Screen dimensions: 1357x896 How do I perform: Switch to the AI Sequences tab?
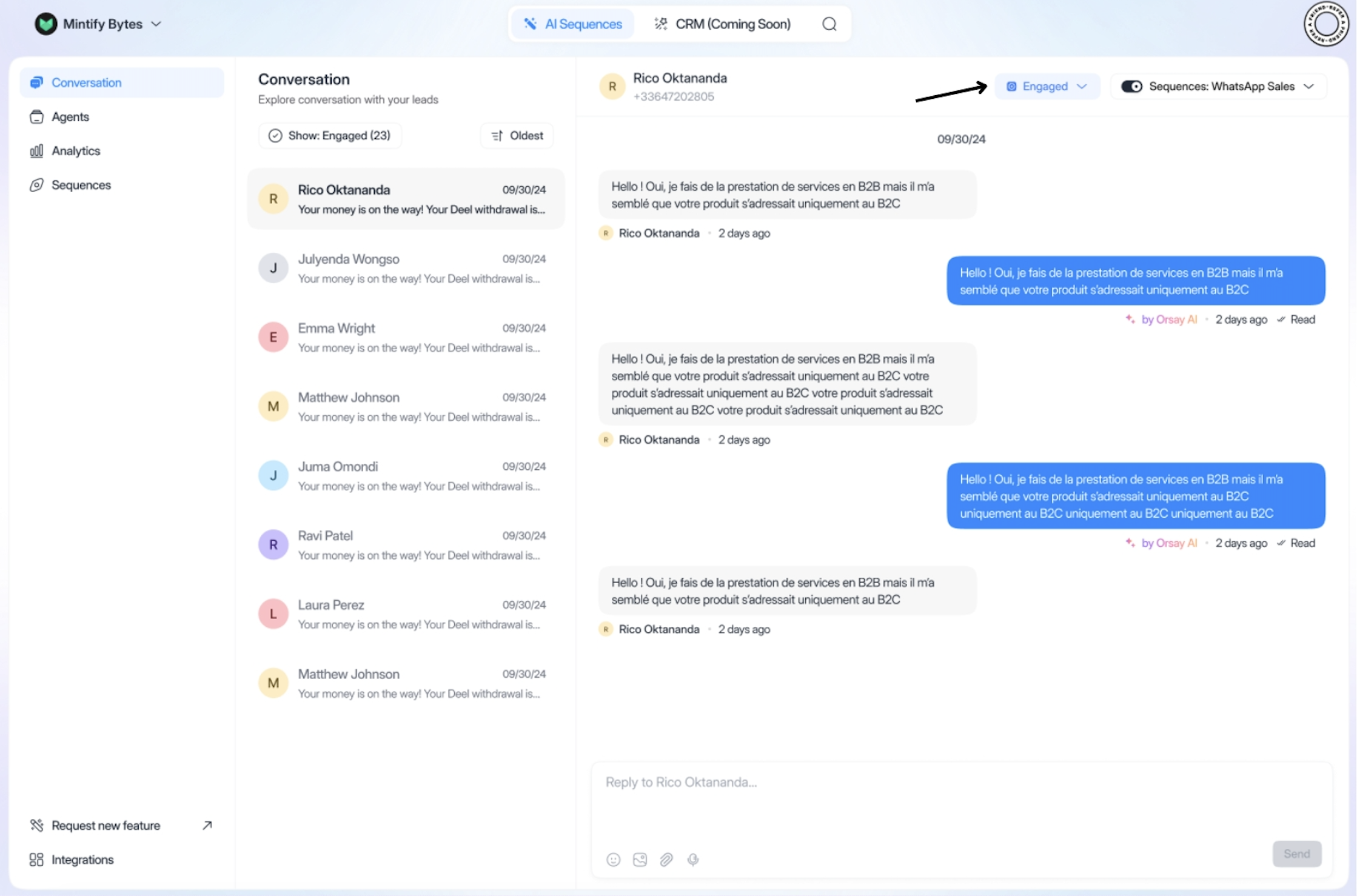573,24
